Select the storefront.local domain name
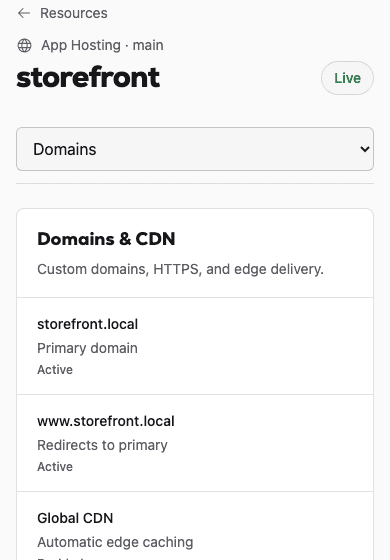This screenshot has height=560, width=390. pos(88,324)
